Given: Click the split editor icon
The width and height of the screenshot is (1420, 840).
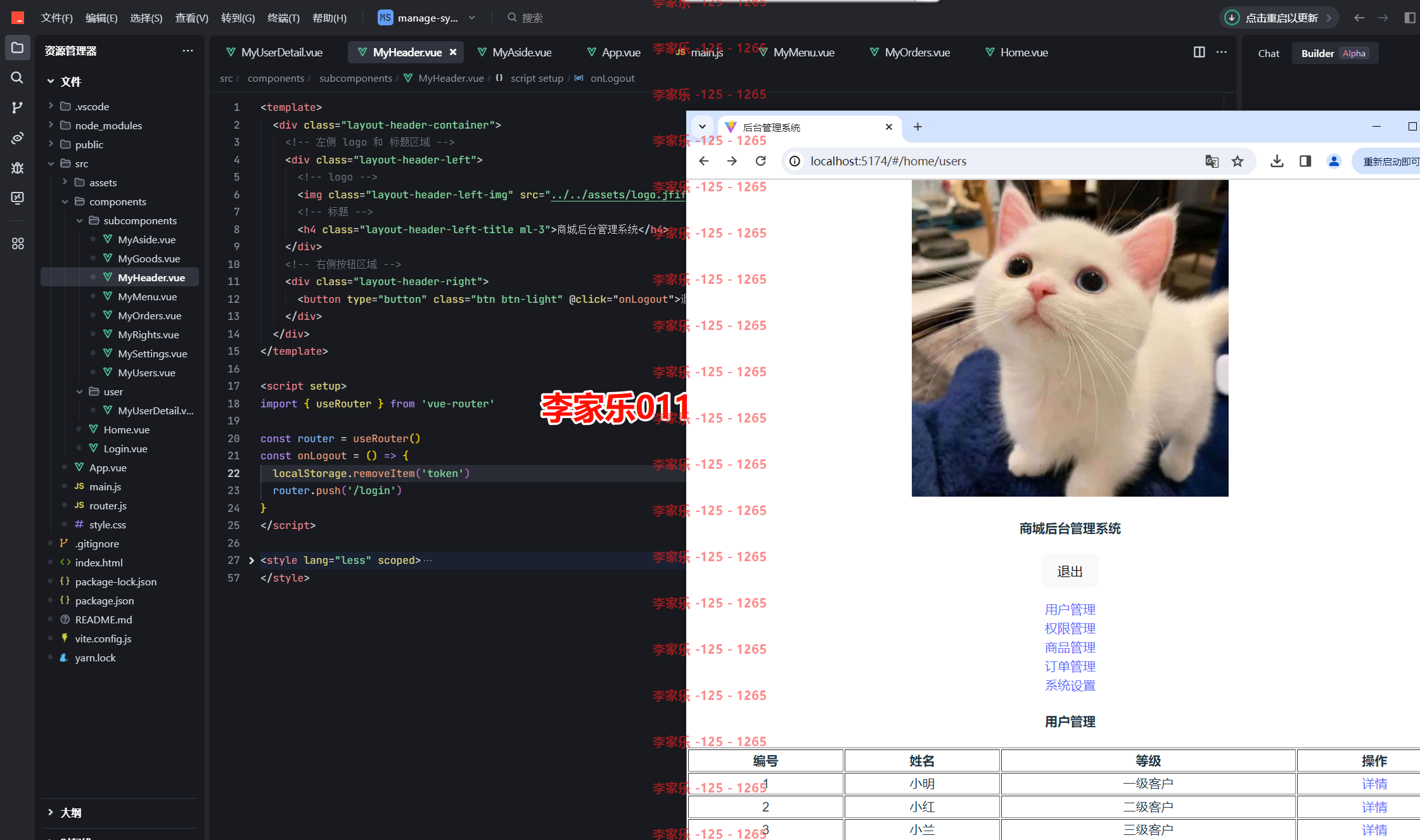Looking at the screenshot, I should point(1199,52).
